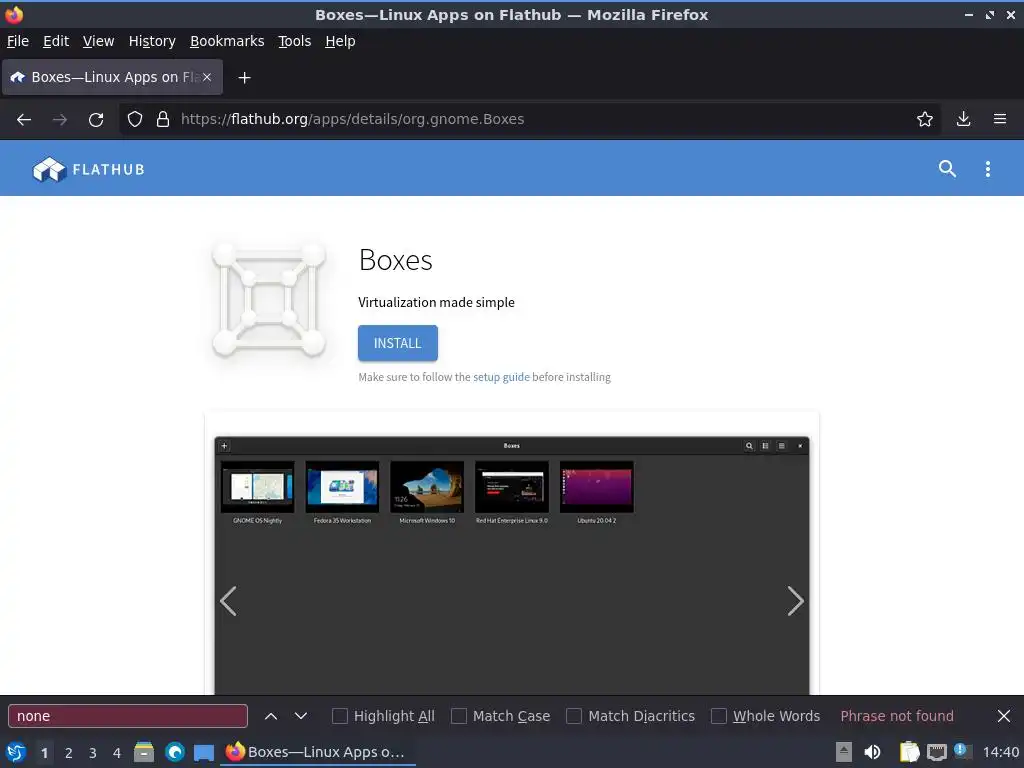Select Firefox Boxes window in taskbar
Image resolution: width=1024 pixels, height=768 pixels.
[317, 753]
